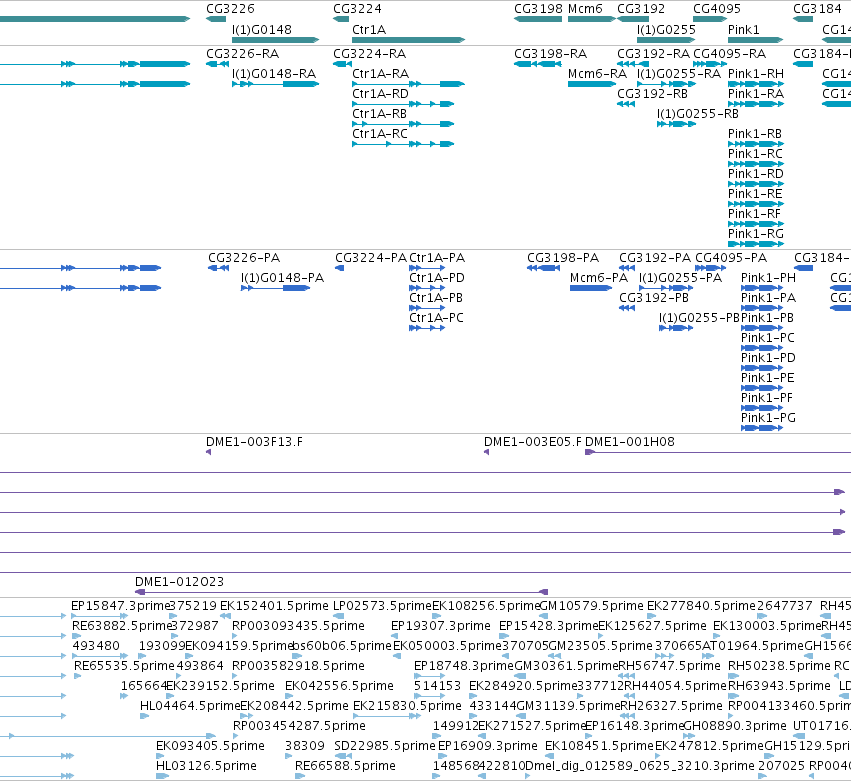The height and width of the screenshot is (781, 851).
Task: Click the EP15847.3prime EST label
Action: tap(121, 606)
